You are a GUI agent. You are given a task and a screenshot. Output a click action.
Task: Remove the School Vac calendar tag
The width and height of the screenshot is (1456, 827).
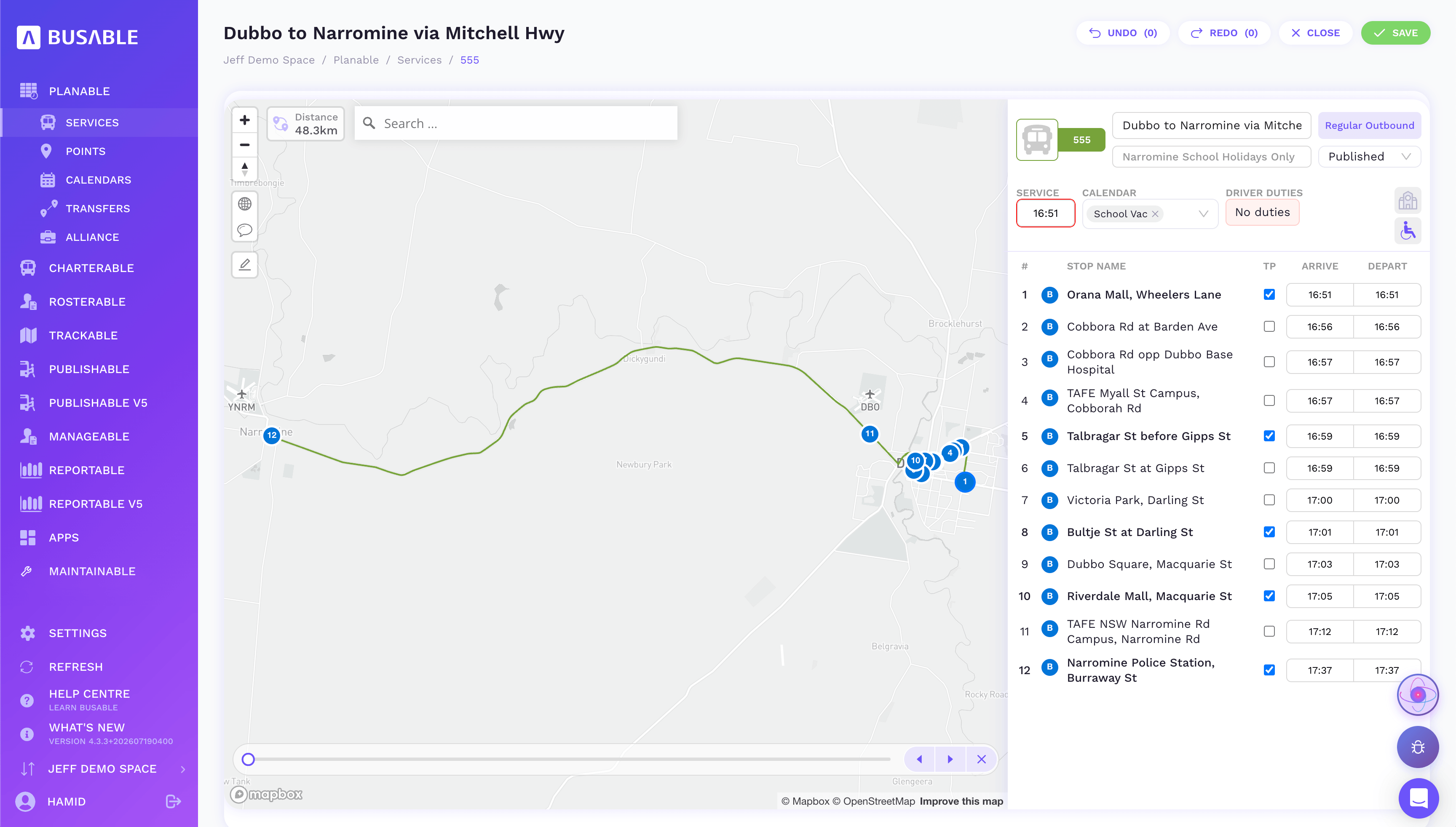coord(1155,214)
